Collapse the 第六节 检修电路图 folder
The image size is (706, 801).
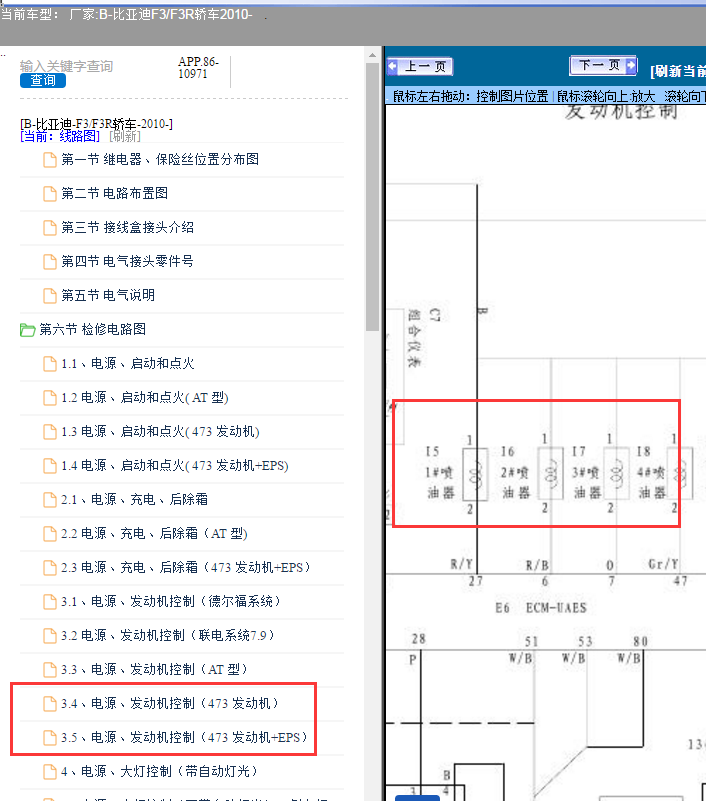[92, 329]
